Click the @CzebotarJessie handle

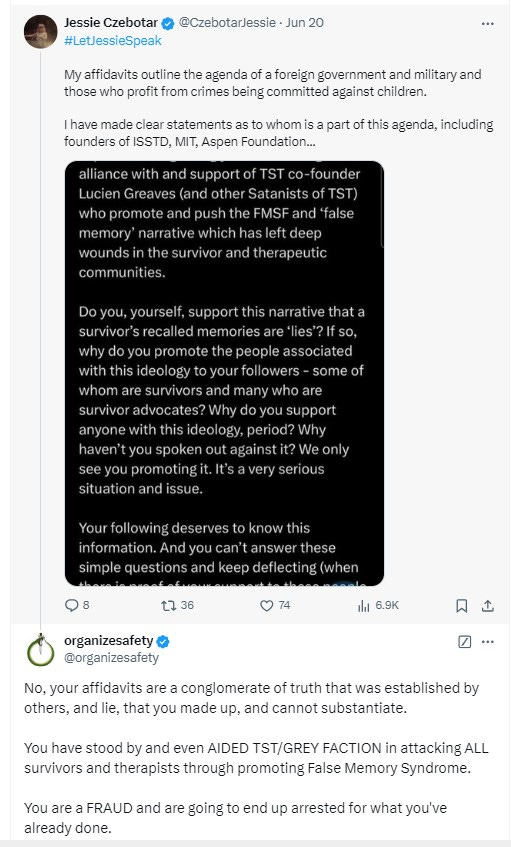(227, 23)
